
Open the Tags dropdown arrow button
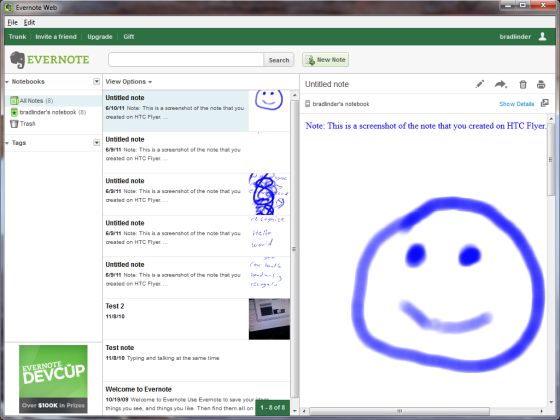96,142
